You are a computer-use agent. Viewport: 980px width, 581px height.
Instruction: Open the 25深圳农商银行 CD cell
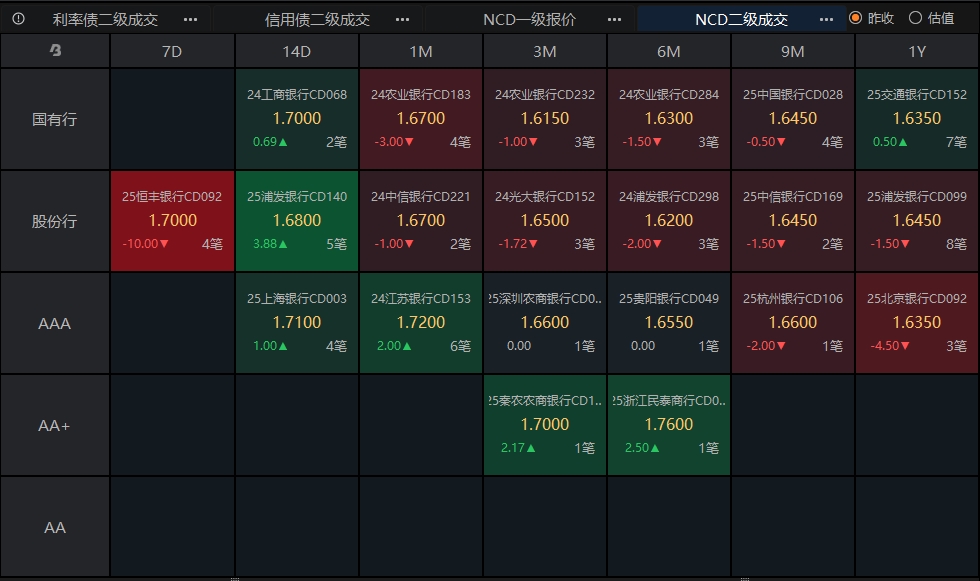click(x=544, y=323)
